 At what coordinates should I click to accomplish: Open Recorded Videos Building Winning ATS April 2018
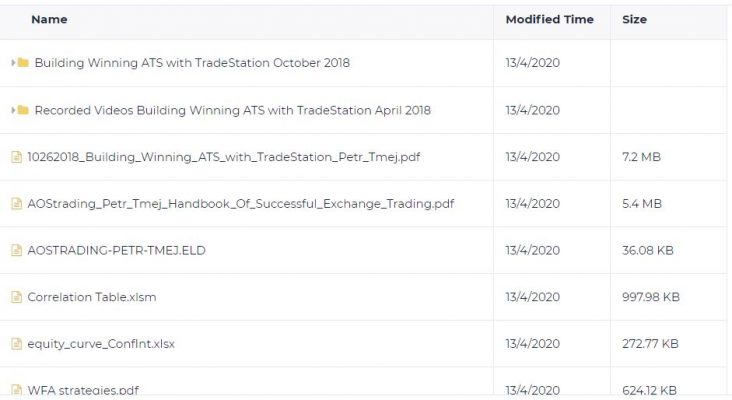pyautogui.click(x=232, y=110)
